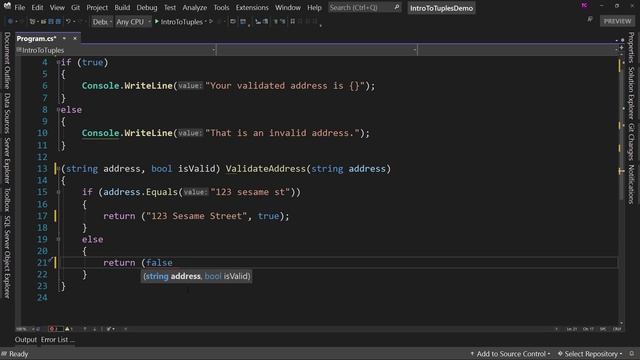Click the "That is an invalid address." string

click(x=282, y=133)
